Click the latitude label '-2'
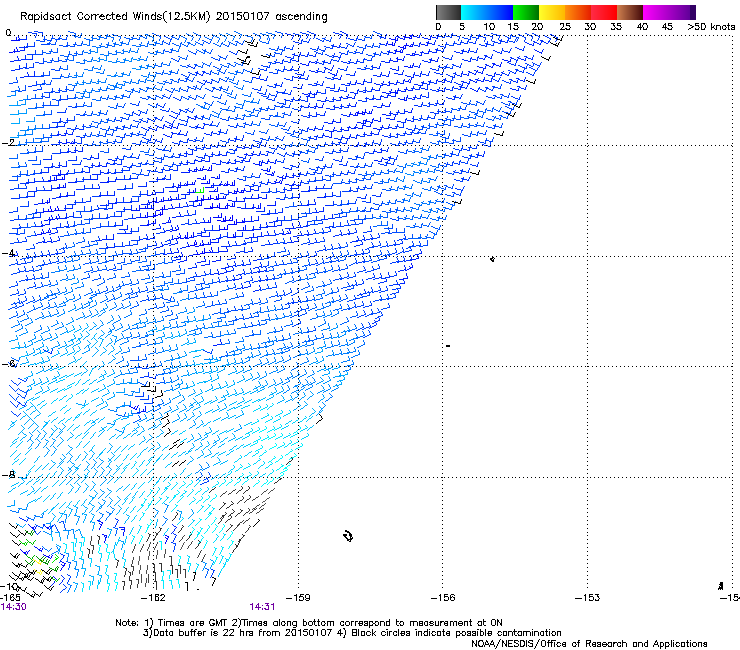This screenshot has width=740, height=650. (x=8, y=143)
